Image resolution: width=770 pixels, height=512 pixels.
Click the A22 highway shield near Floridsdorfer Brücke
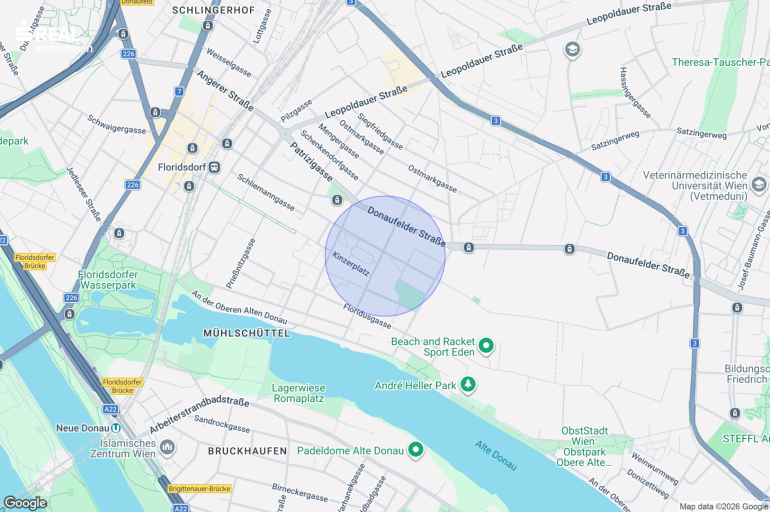coord(110,409)
